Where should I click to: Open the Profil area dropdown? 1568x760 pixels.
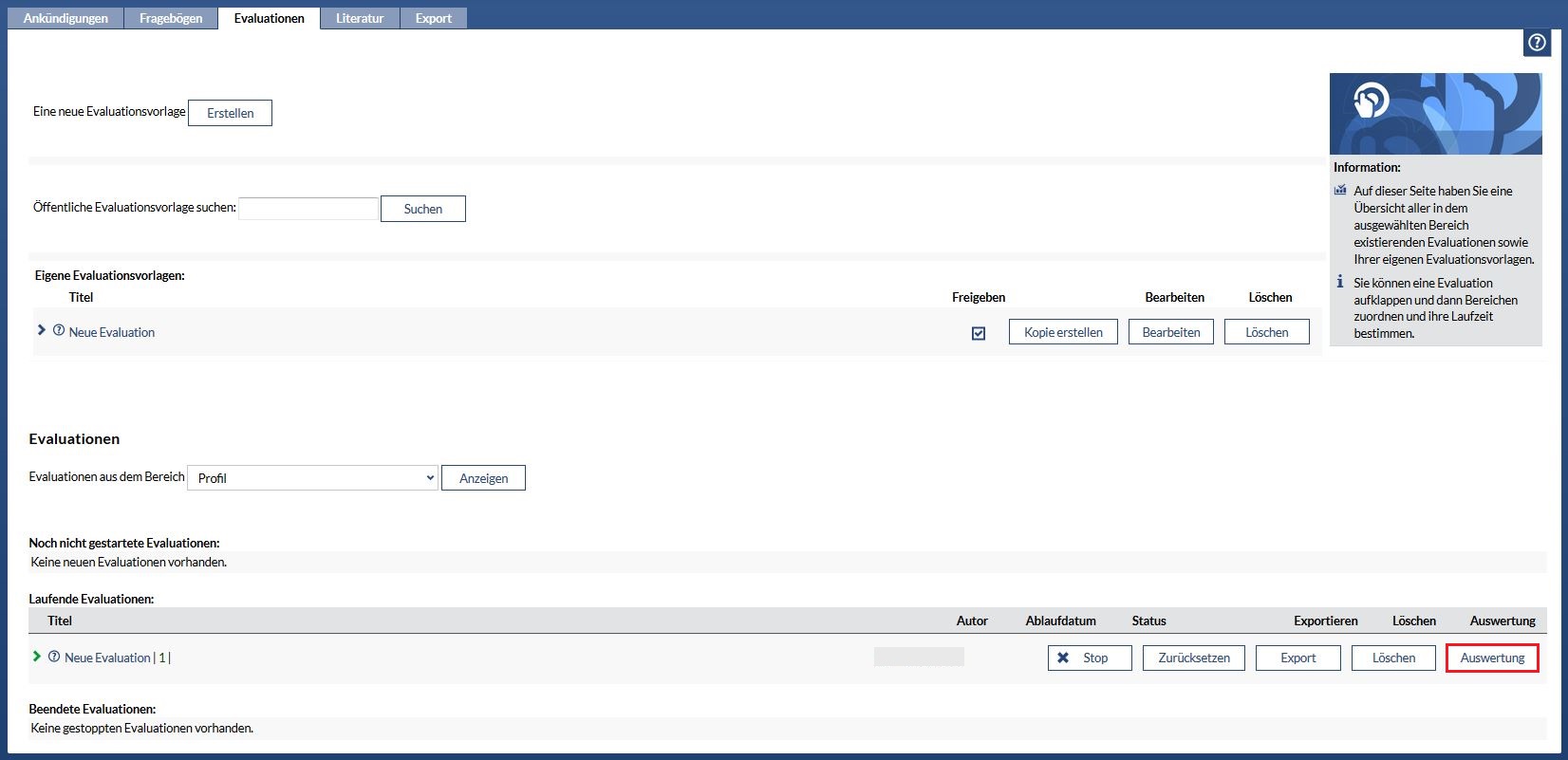[312, 478]
